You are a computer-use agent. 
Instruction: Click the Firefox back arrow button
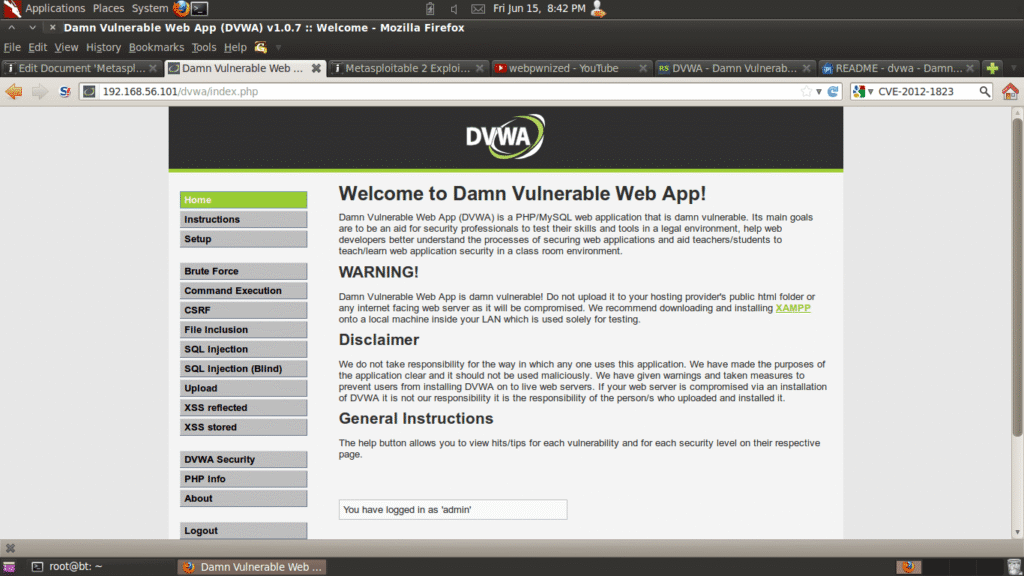tap(13, 91)
